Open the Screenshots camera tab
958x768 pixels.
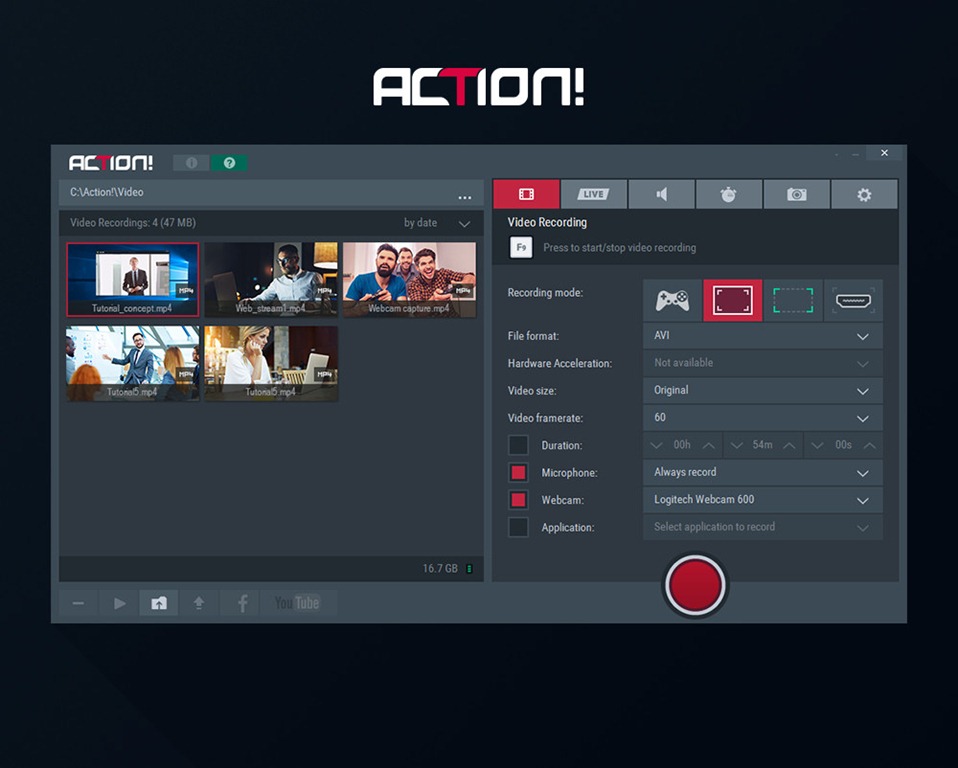(x=796, y=194)
